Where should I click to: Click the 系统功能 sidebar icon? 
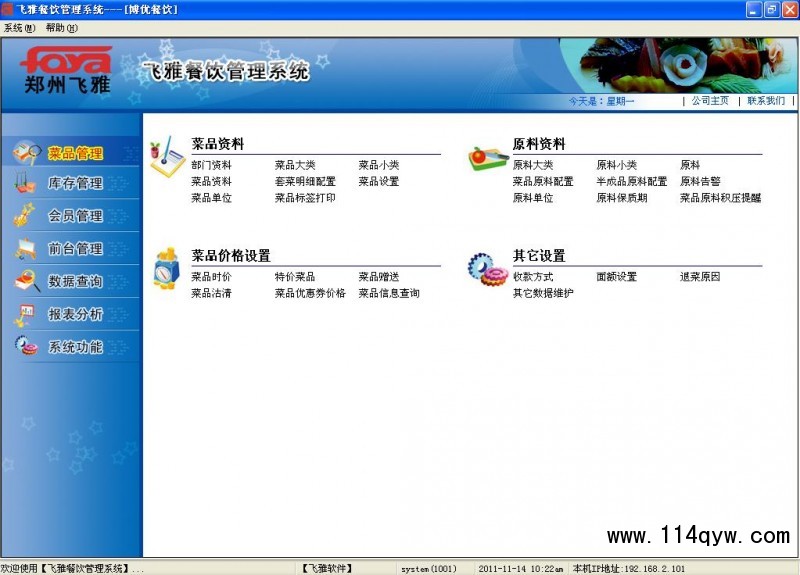26,346
